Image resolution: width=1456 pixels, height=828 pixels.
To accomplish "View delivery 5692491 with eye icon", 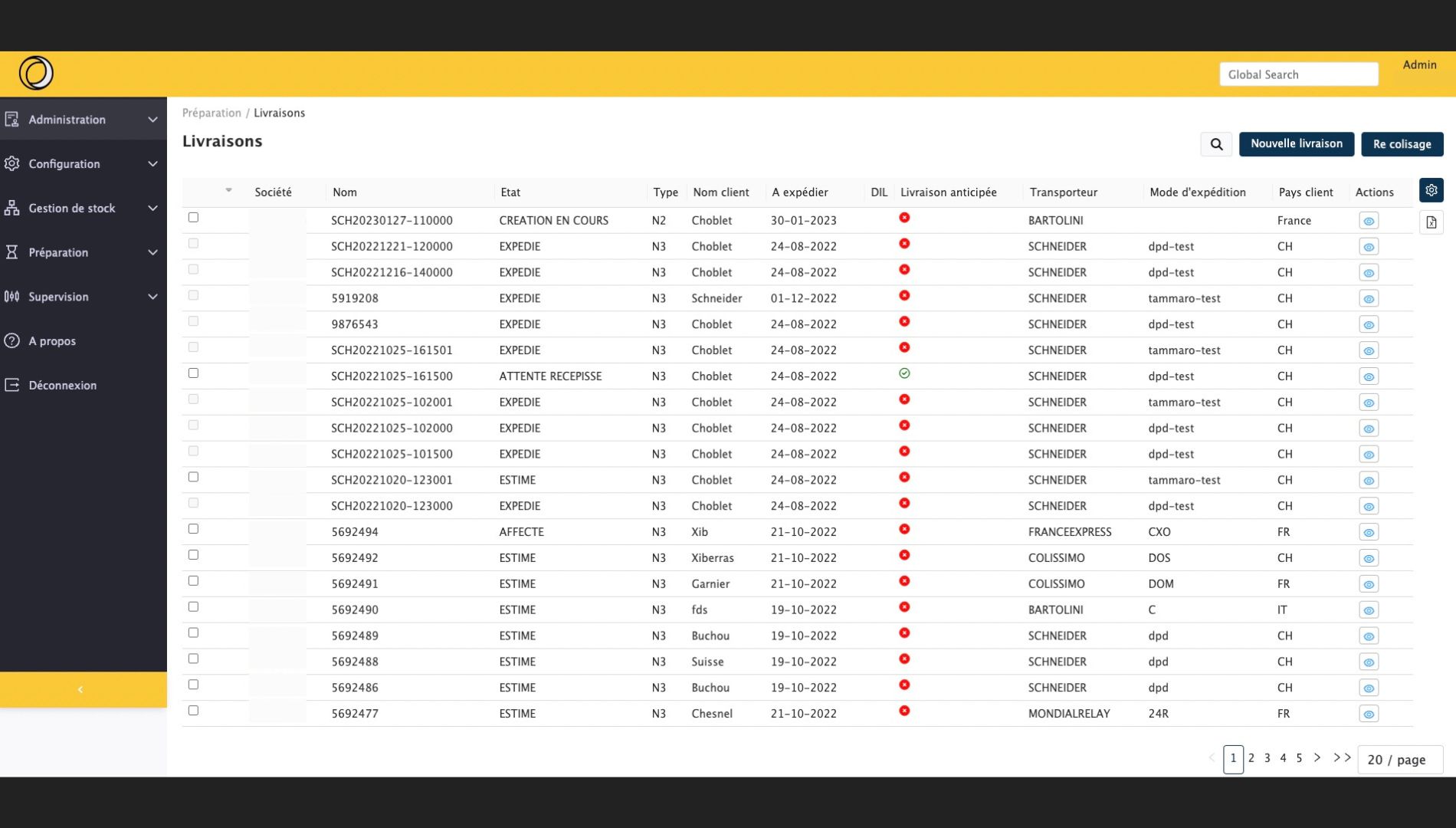I will click(x=1369, y=584).
